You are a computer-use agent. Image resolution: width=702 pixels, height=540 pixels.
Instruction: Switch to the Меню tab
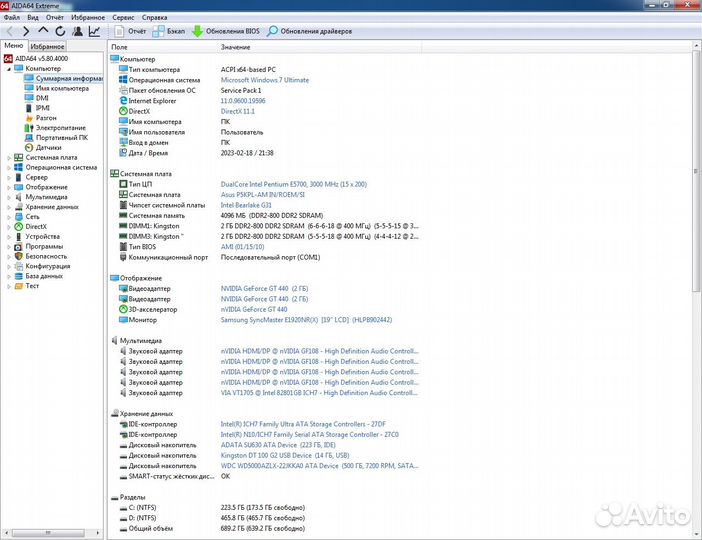(14, 46)
